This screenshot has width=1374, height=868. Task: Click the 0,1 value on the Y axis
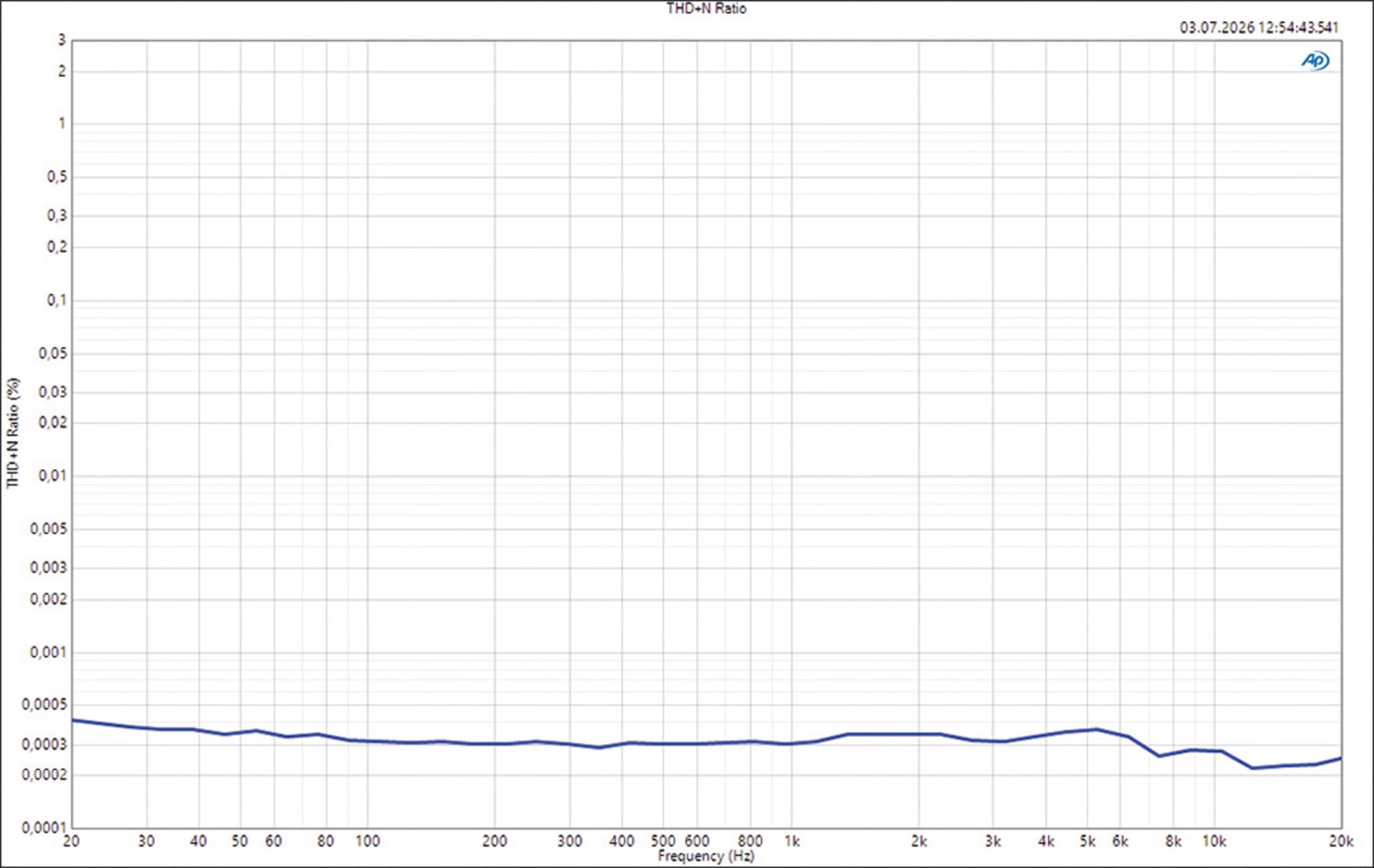(x=57, y=299)
